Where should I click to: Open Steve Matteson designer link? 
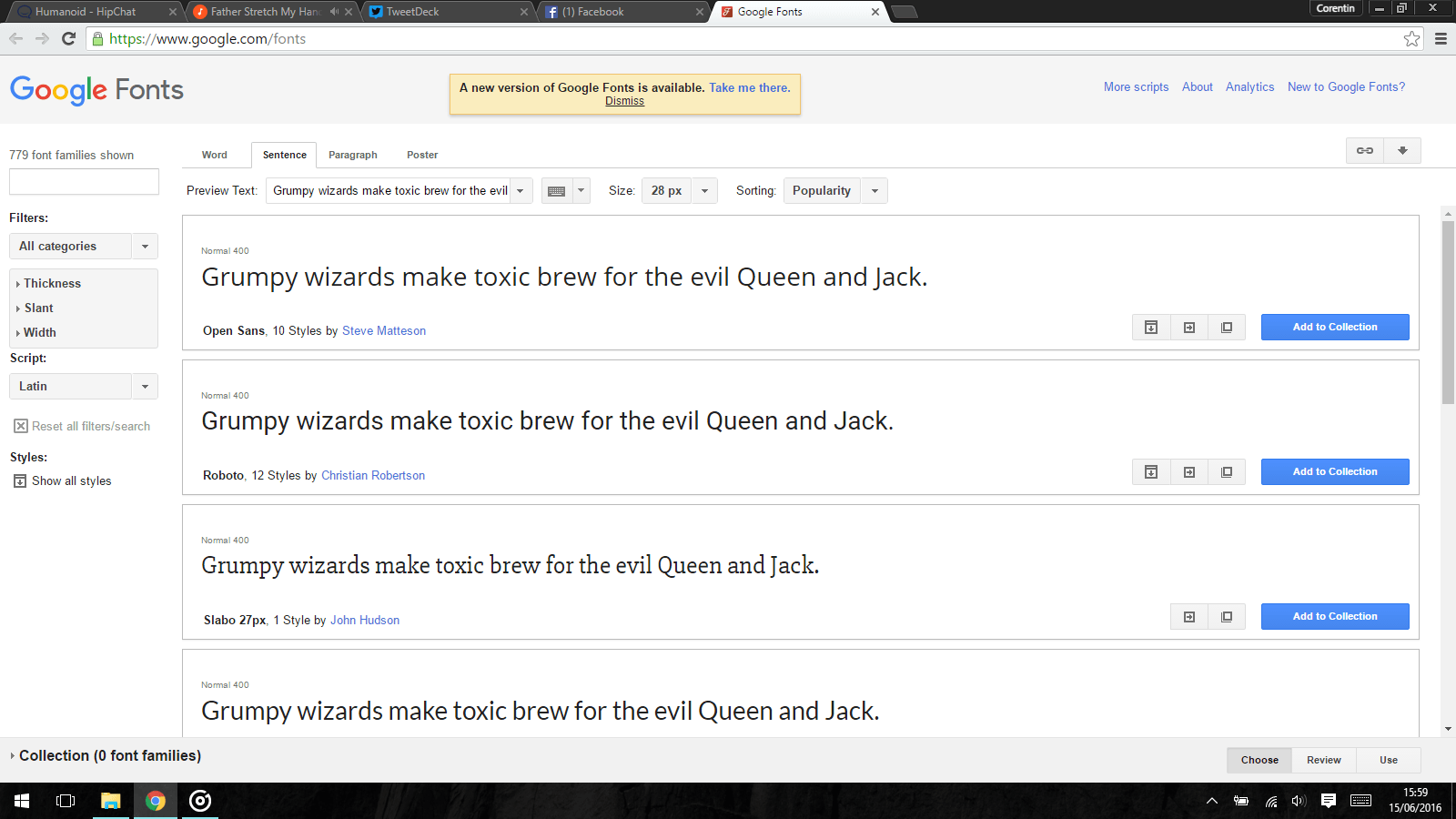click(x=384, y=330)
